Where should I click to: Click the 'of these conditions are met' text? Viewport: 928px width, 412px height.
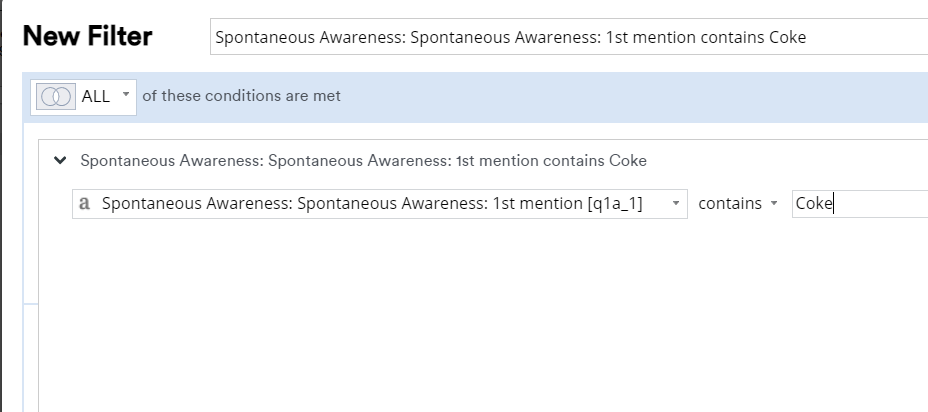click(x=241, y=96)
